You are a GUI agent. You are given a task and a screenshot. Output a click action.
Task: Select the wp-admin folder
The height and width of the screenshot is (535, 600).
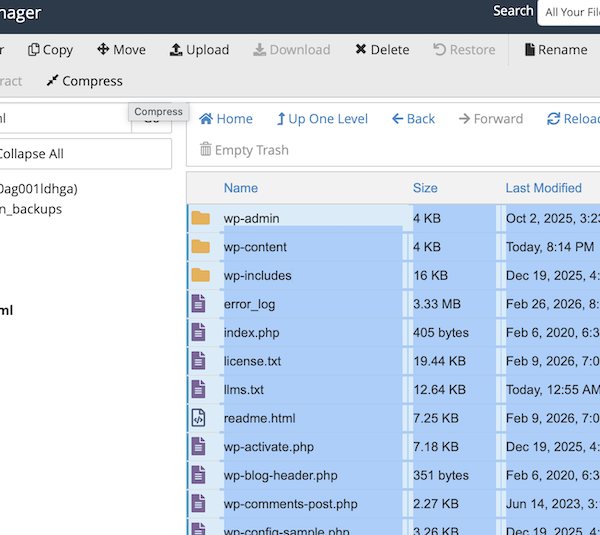point(251,218)
